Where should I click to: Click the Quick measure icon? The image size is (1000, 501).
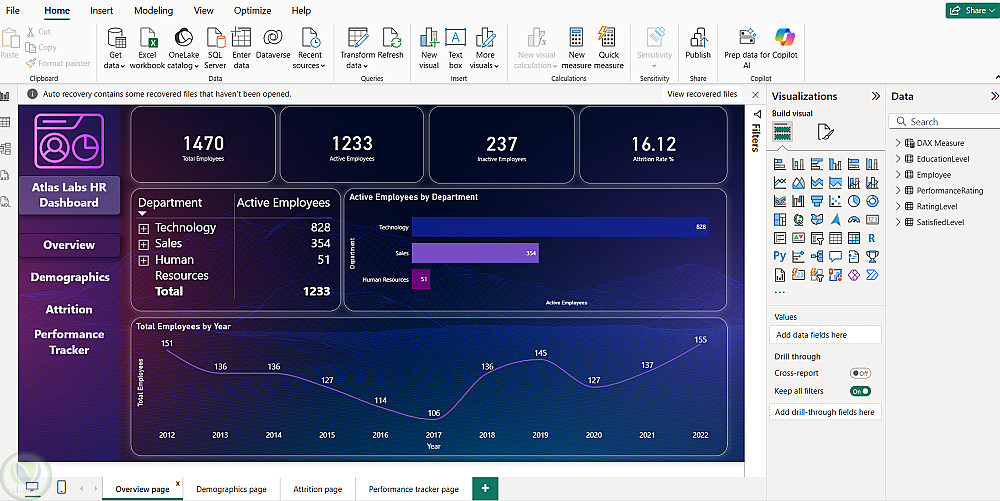pos(608,46)
